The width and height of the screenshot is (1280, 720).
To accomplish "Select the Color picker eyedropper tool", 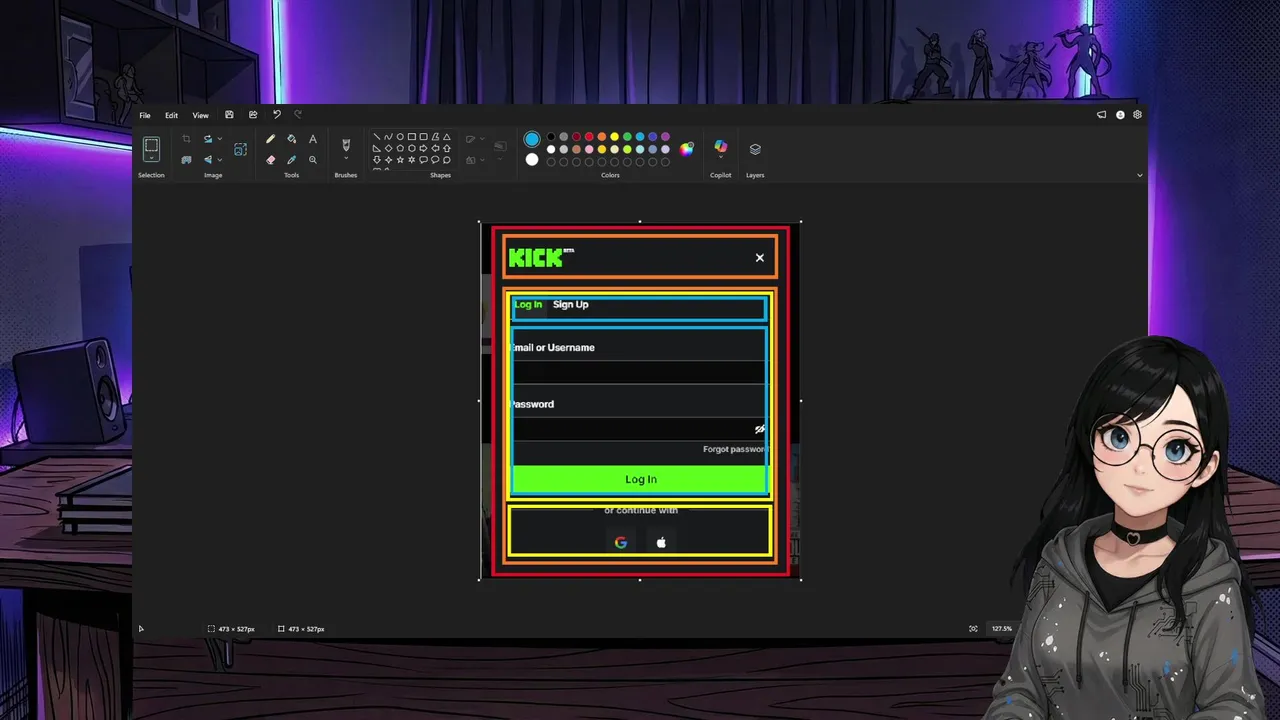I will click(291, 159).
